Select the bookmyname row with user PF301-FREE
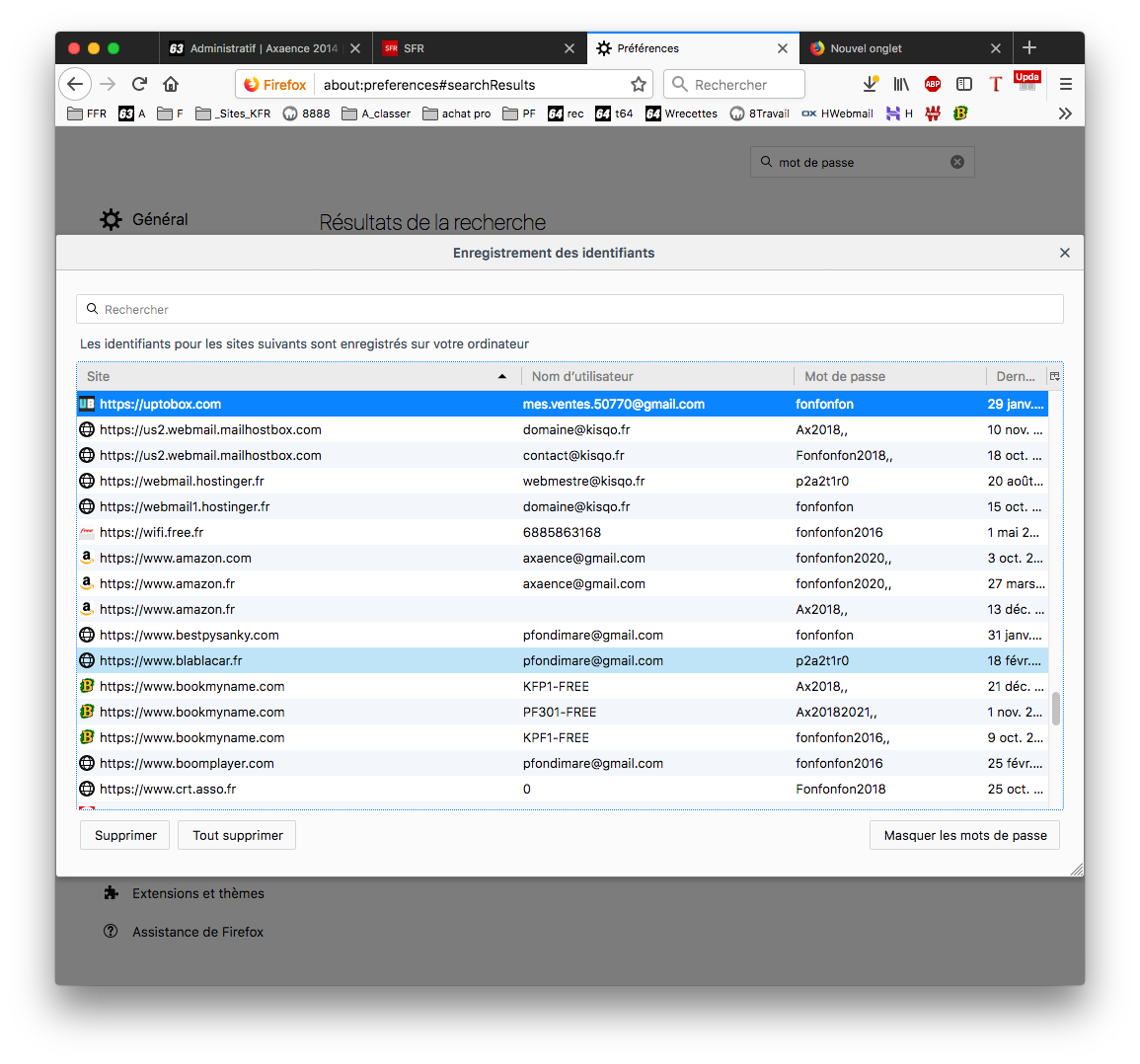This screenshot has height=1064, width=1140. click(x=563, y=712)
